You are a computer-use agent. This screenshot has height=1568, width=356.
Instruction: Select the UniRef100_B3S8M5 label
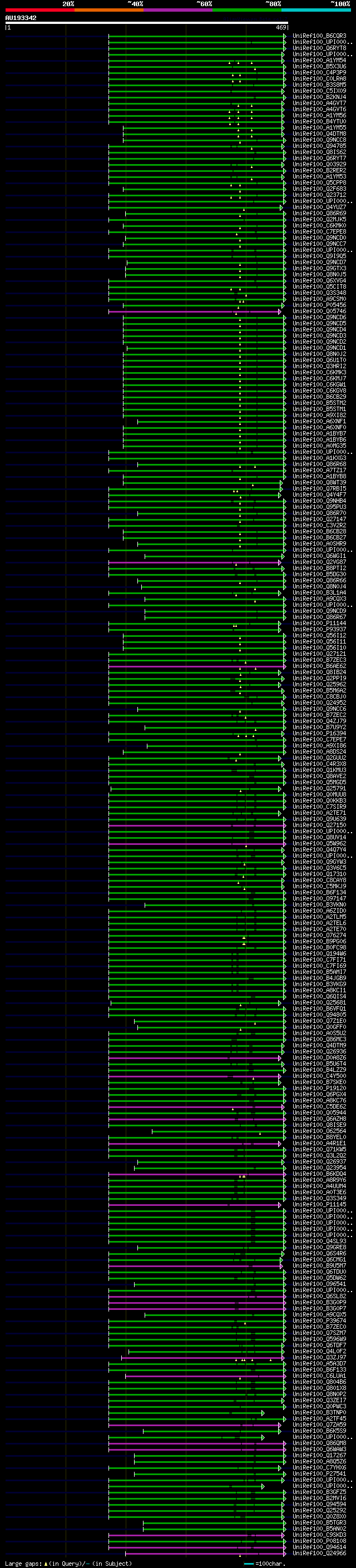pos(319,85)
